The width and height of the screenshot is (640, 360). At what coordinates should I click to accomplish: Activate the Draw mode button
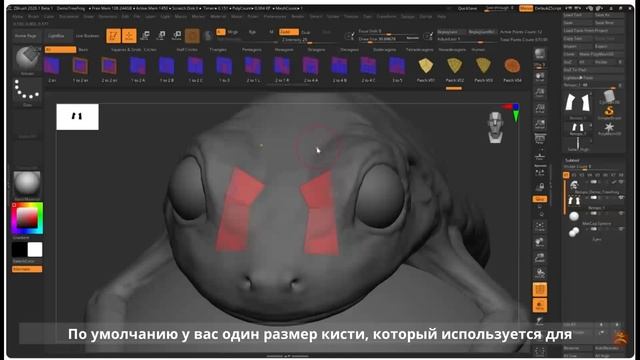coord(129,36)
